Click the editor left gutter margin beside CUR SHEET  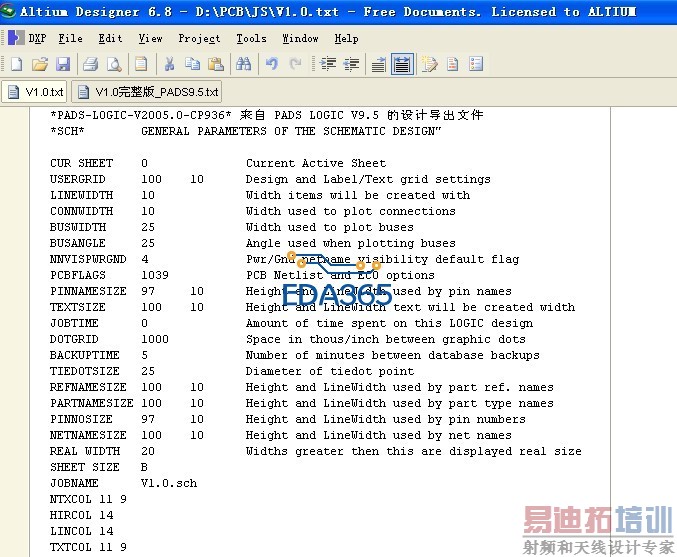[x=15, y=163]
